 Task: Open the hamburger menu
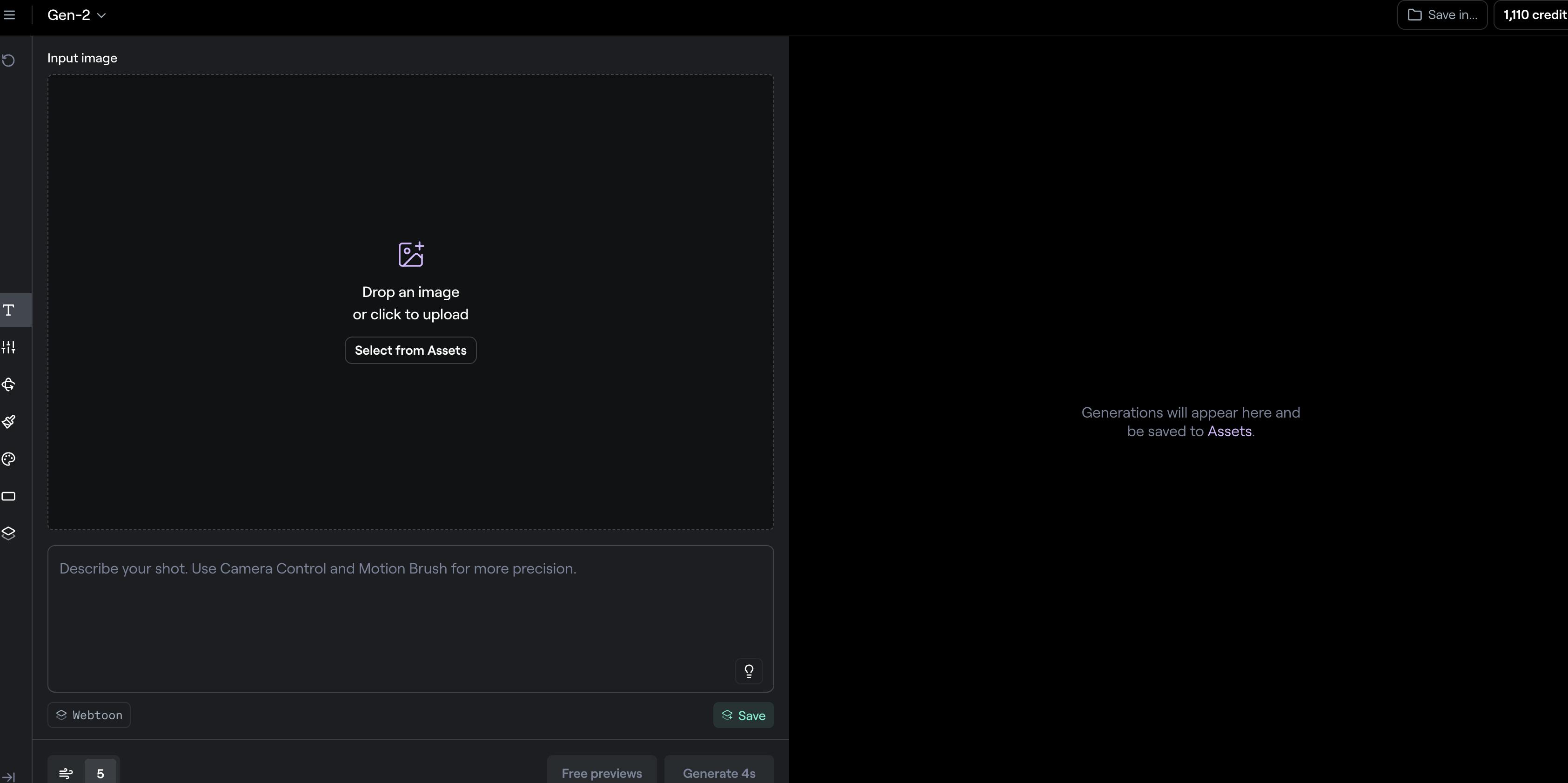9,15
